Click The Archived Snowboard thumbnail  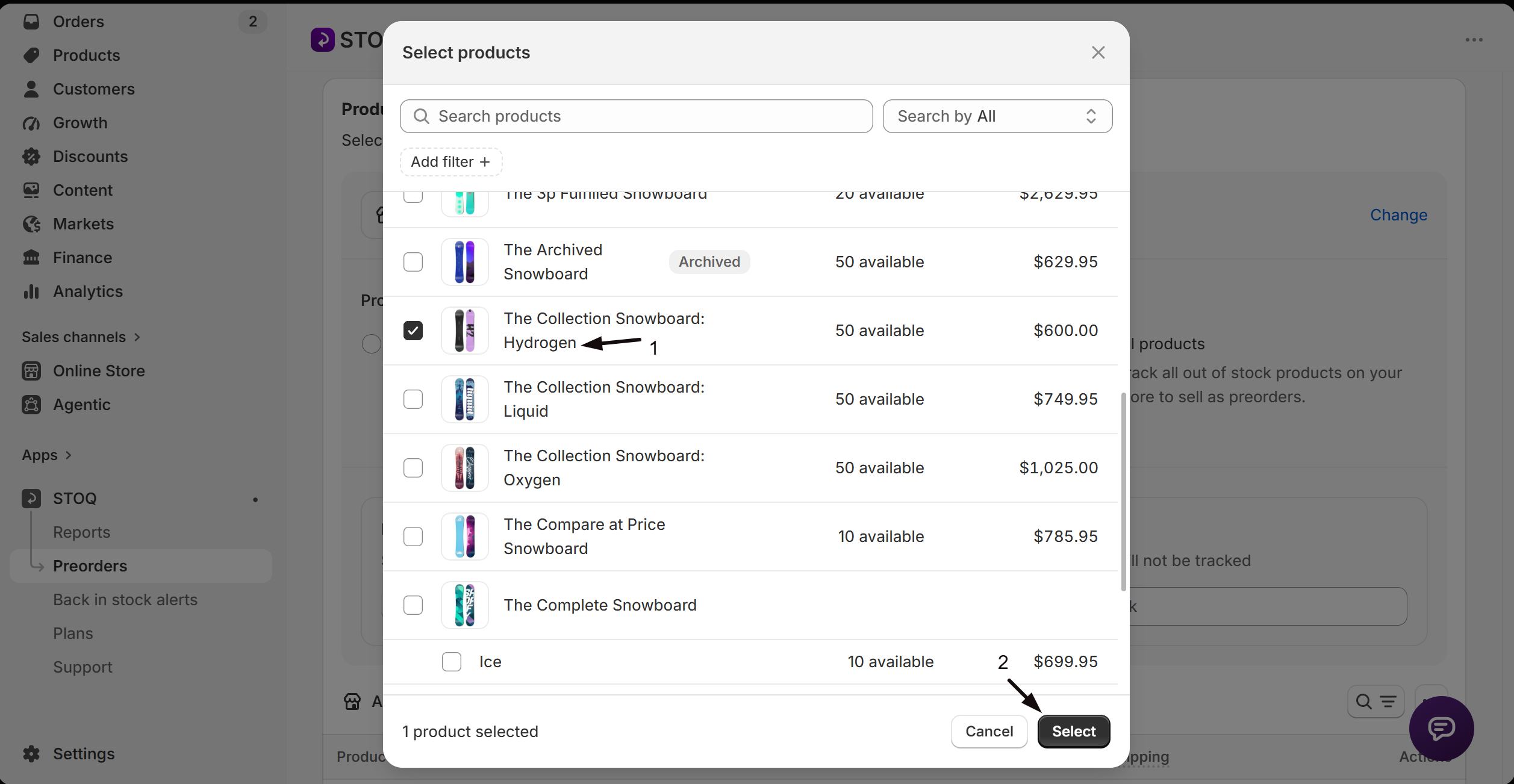464,262
